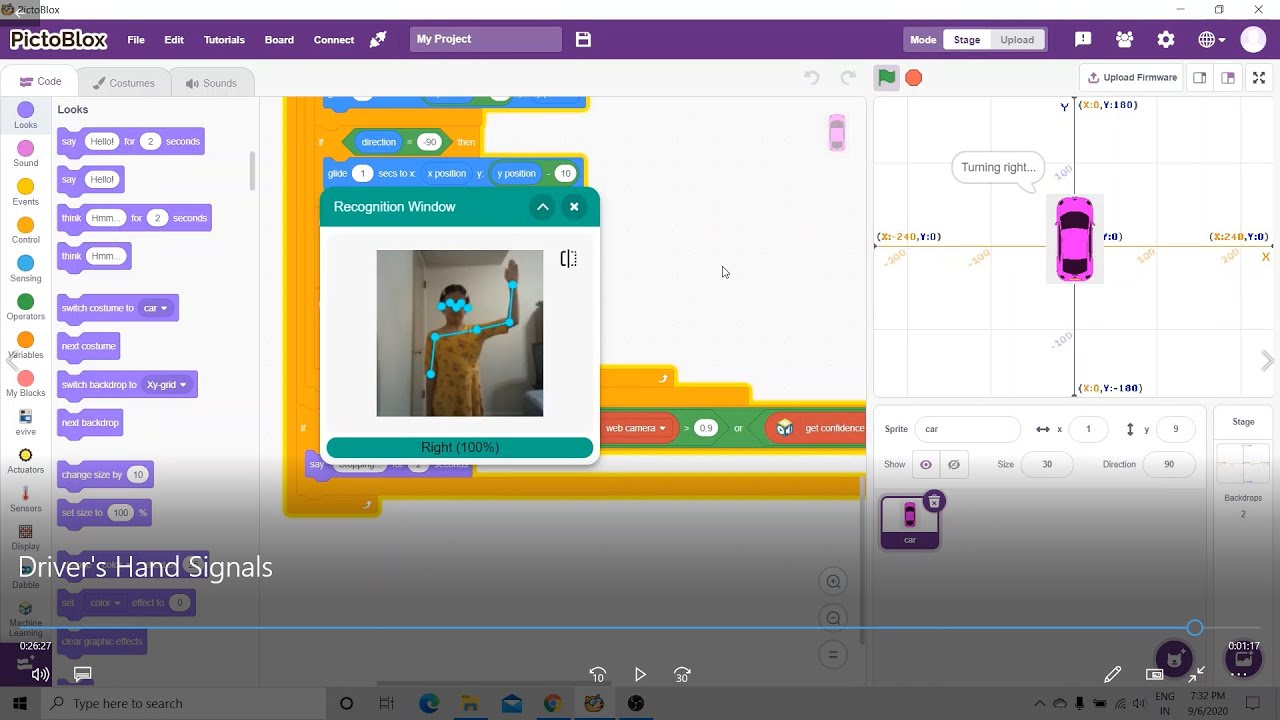Toggle the video volume speaker icon
Screen dimensions: 1280x720
pos(40,675)
